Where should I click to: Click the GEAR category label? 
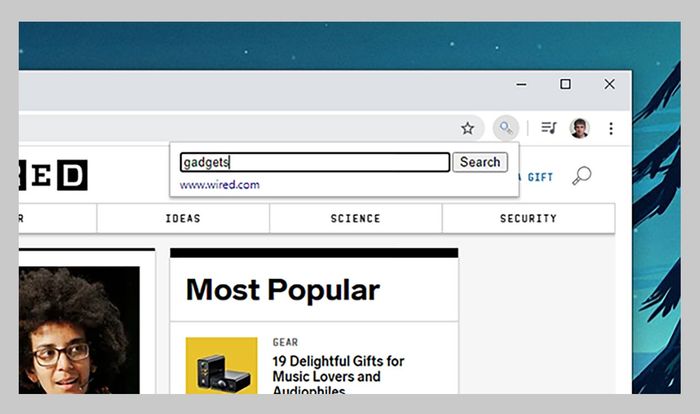285,342
